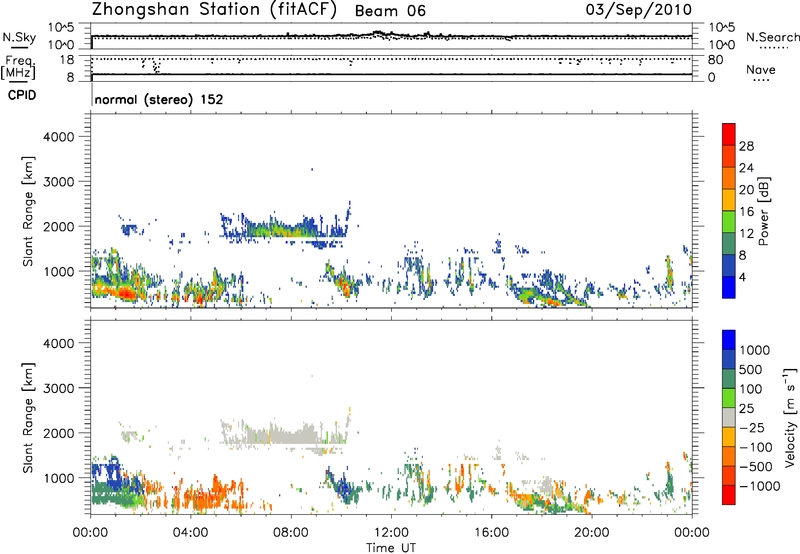The image size is (800, 554).
Task: Click the -500 label on velocity color bar
Action: click(755, 467)
